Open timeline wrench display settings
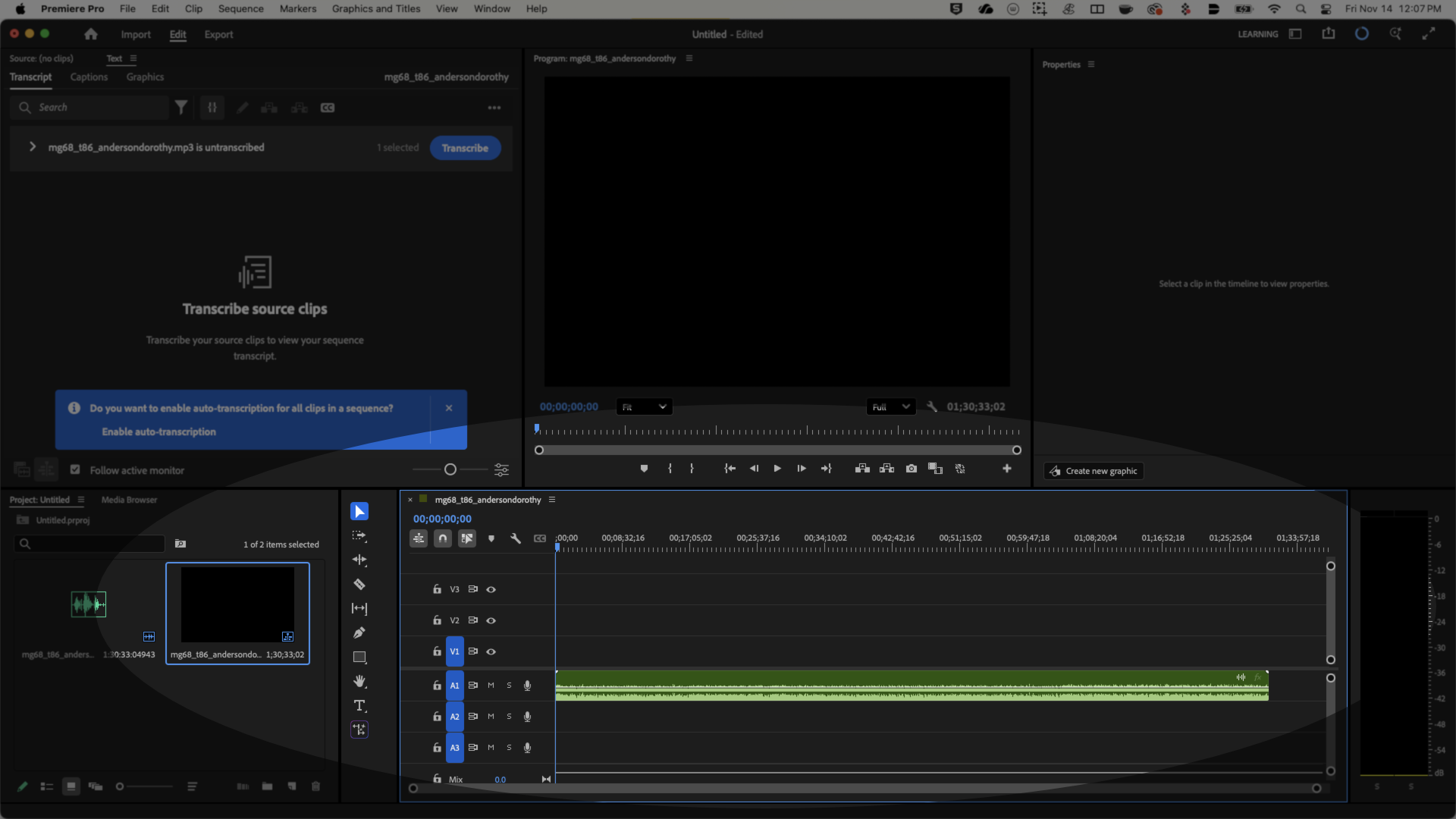Viewport: 1456px width, 819px height. 516,538
